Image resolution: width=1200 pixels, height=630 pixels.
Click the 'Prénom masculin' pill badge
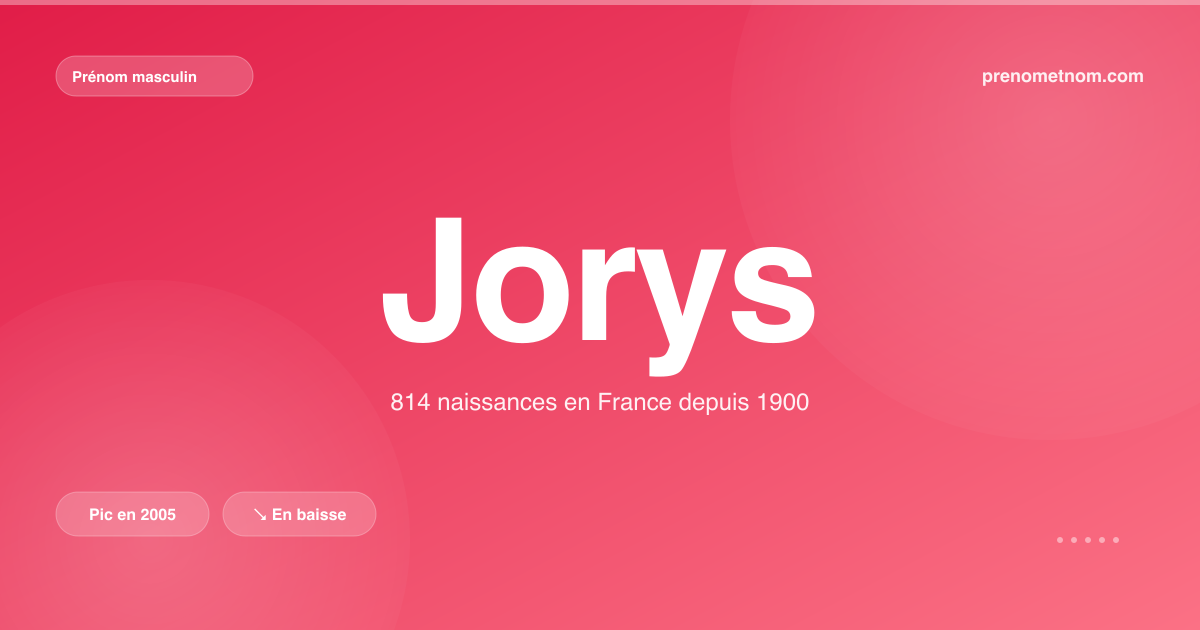pos(154,76)
